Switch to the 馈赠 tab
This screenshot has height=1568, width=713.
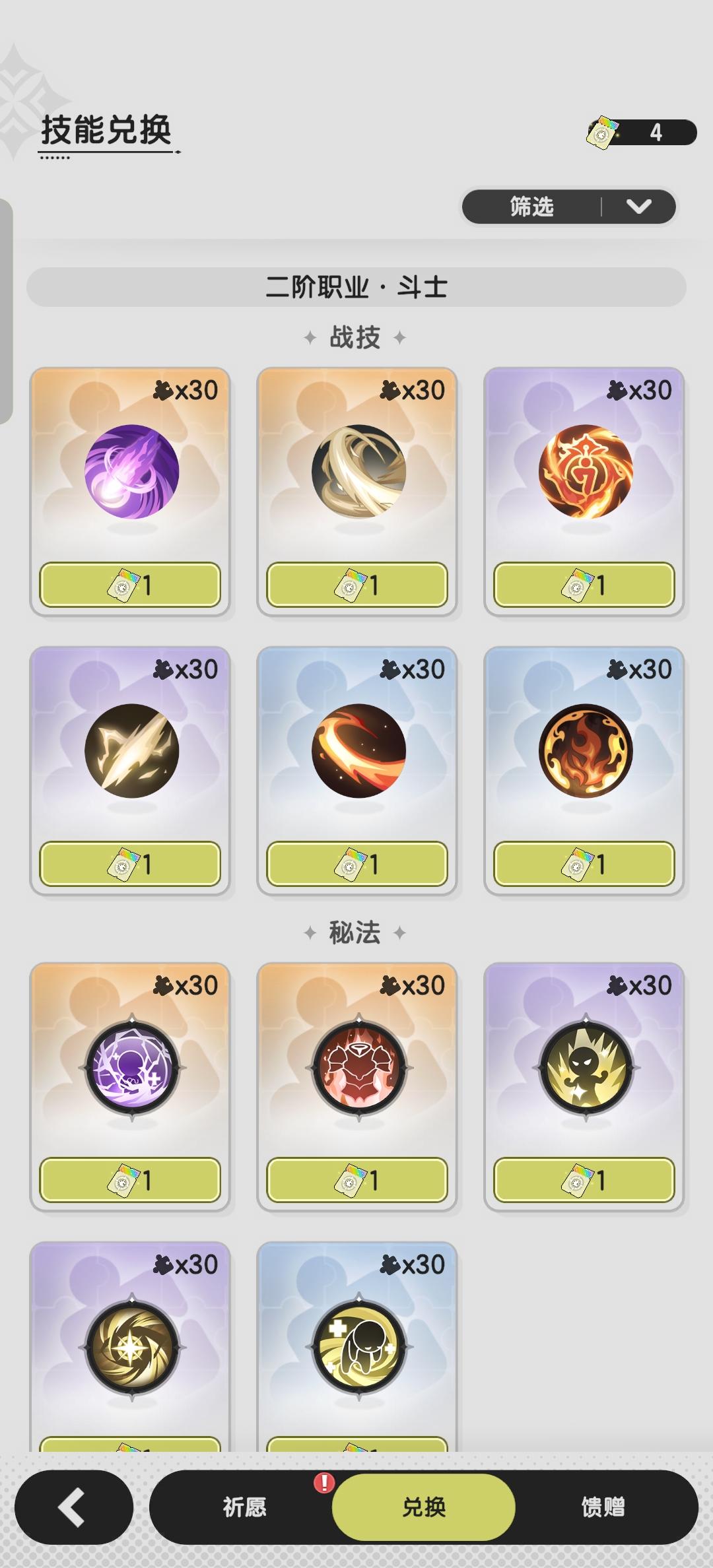pos(603,1507)
